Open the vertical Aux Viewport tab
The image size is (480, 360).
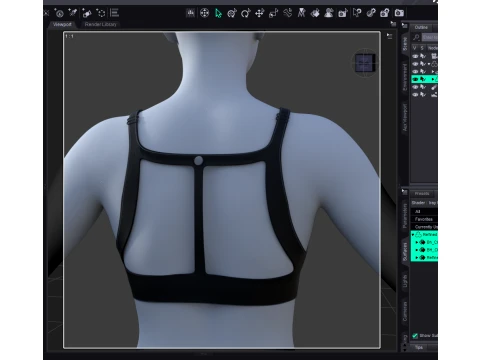pos(405,117)
